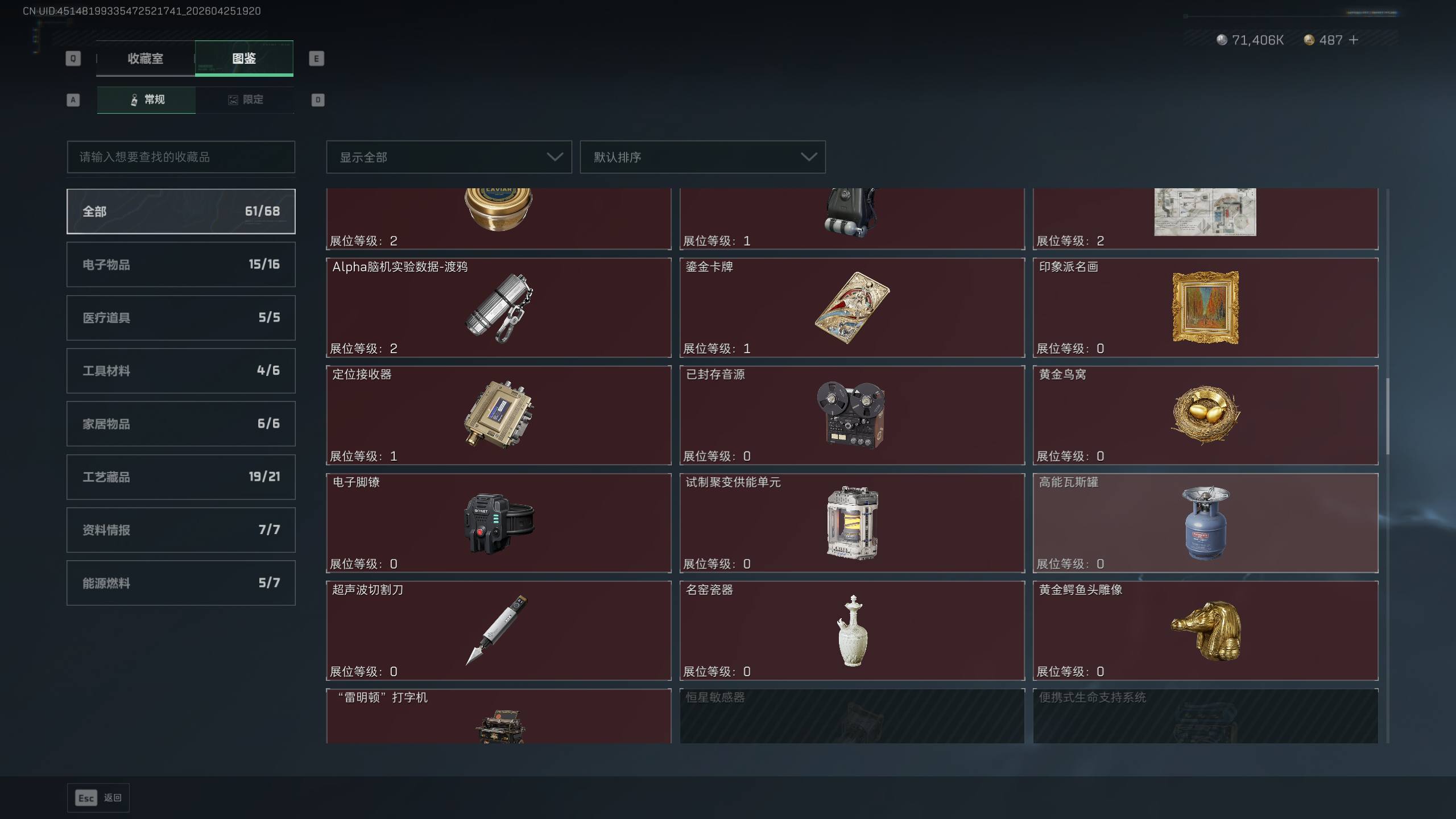Click the 黄金鳄鱼头雕像 crocodile statue icon
Viewport: 1456px width, 819px height.
(x=1206, y=630)
